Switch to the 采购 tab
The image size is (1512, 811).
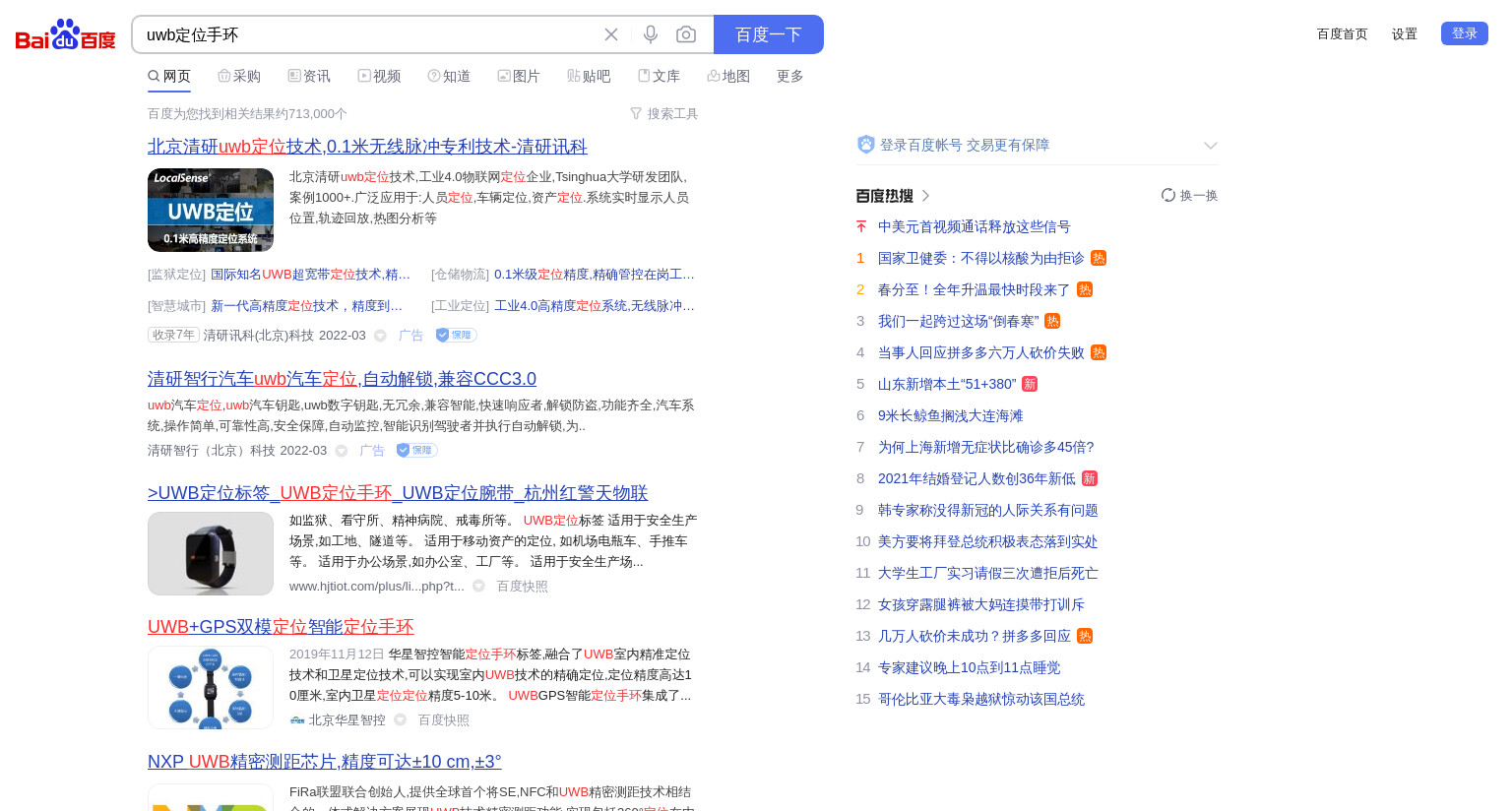pos(239,76)
